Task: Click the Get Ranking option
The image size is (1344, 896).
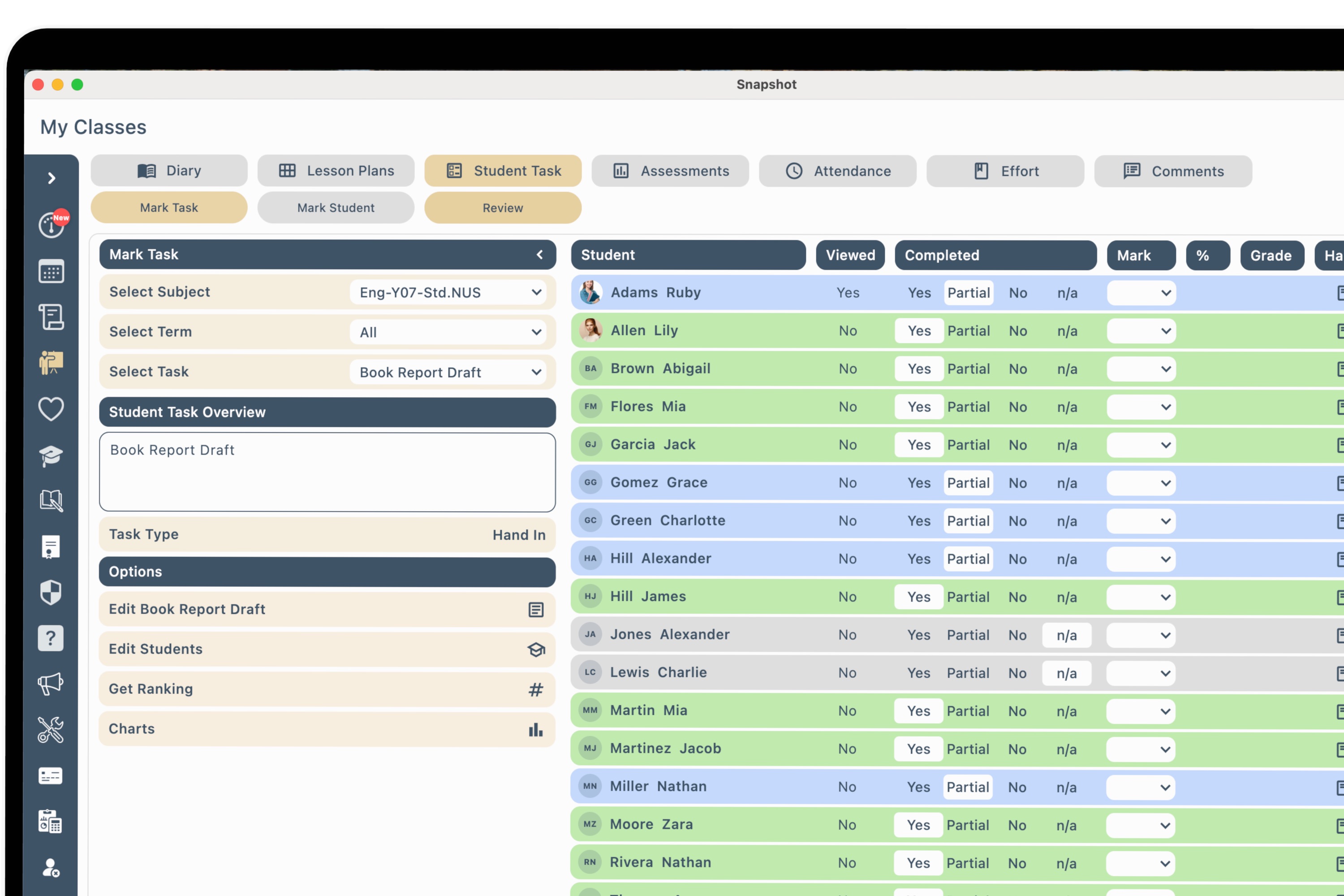Action: point(327,690)
